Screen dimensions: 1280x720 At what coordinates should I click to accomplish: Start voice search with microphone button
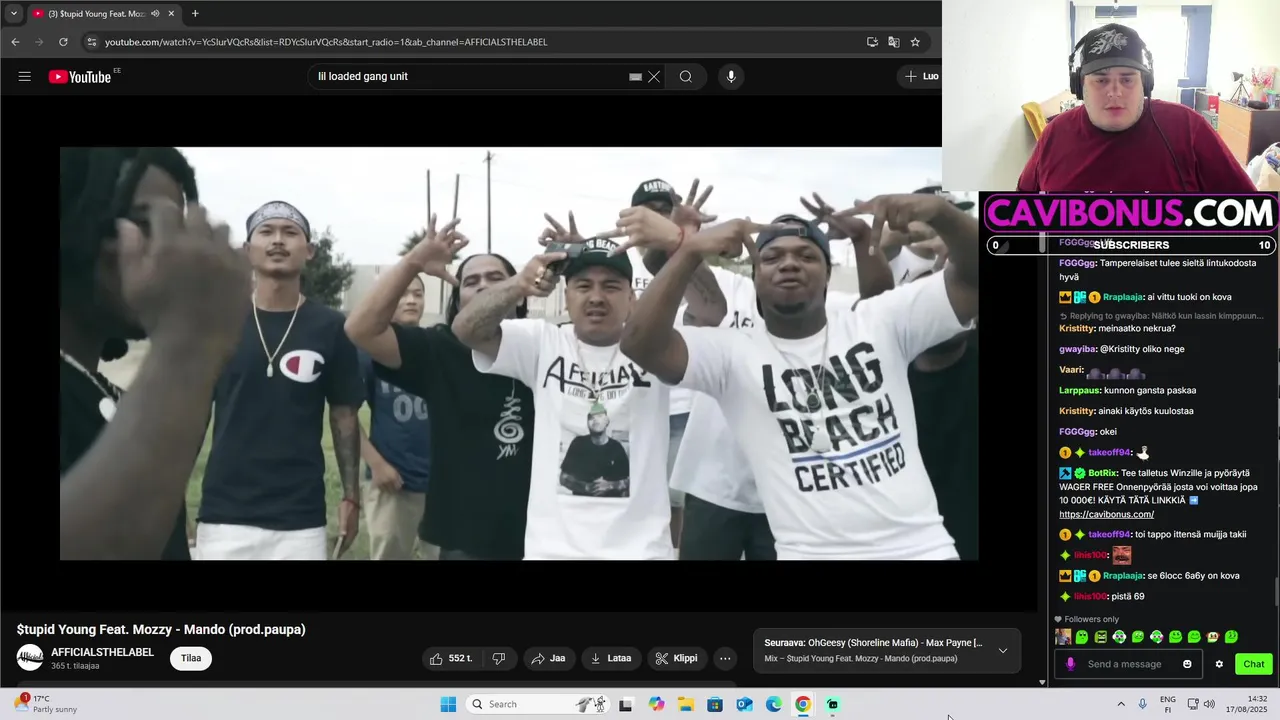tap(731, 77)
